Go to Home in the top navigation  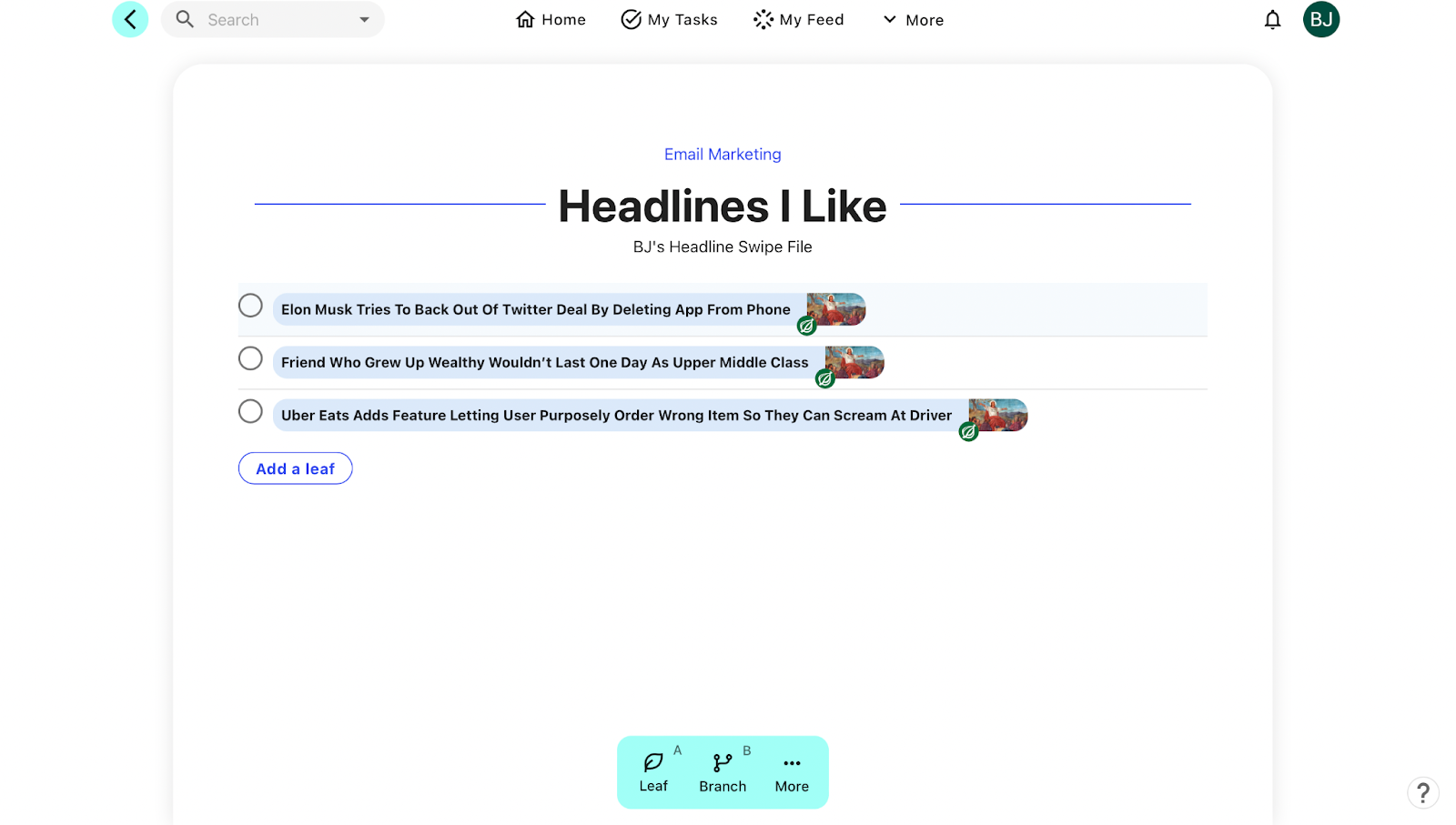tap(551, 20)
